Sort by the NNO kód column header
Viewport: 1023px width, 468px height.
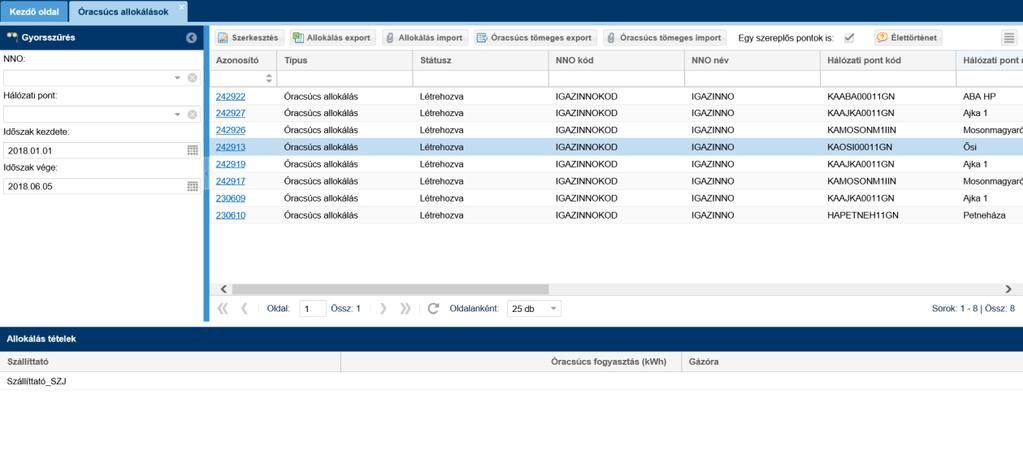[616, 60]
